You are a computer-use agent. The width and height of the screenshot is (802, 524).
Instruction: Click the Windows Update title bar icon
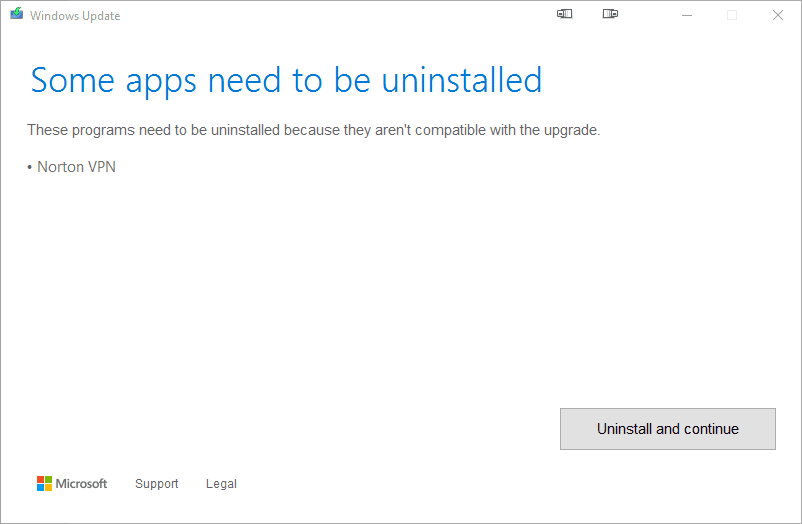16,15
